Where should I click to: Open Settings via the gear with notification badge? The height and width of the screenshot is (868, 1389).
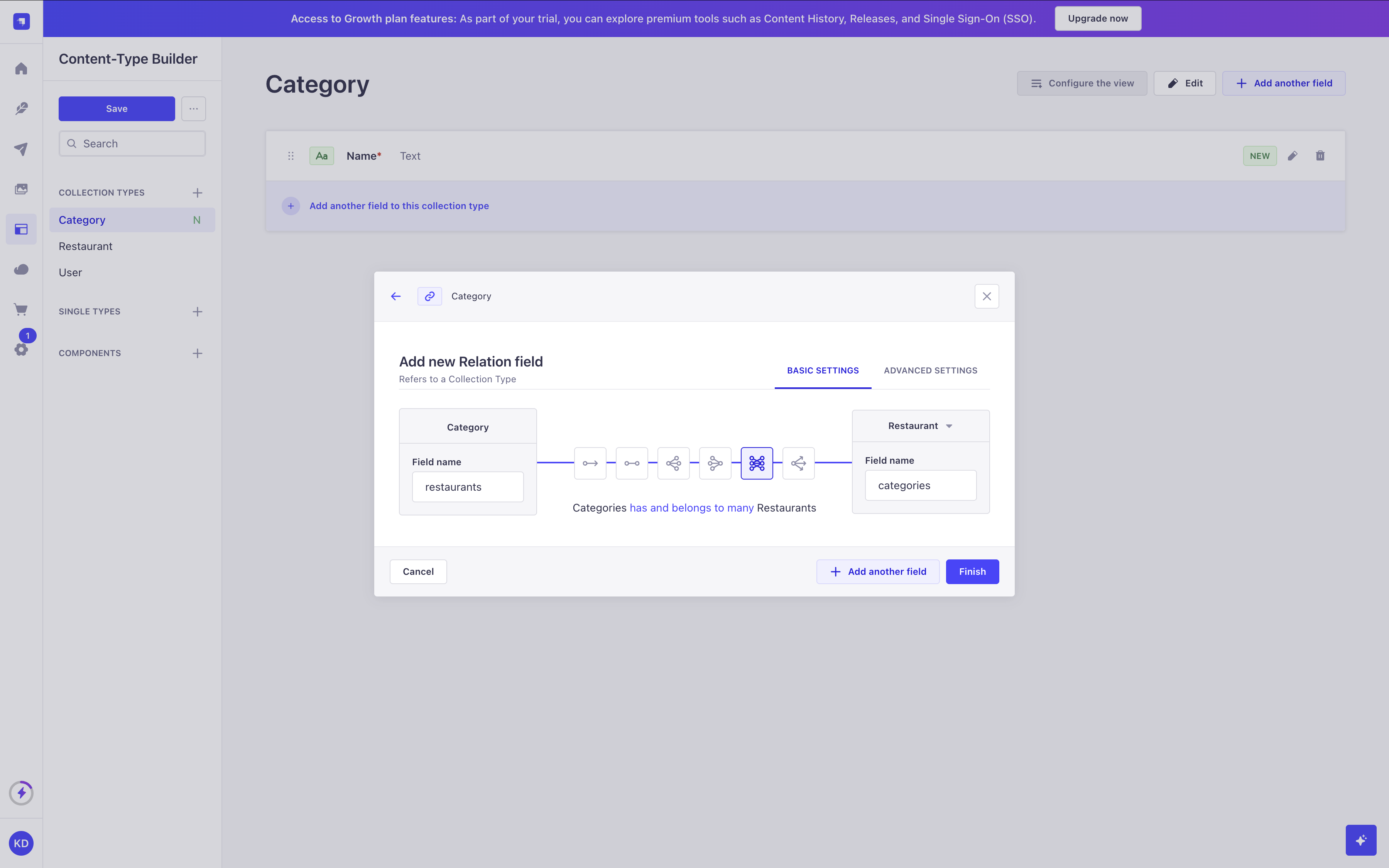[x=21, y=350]
